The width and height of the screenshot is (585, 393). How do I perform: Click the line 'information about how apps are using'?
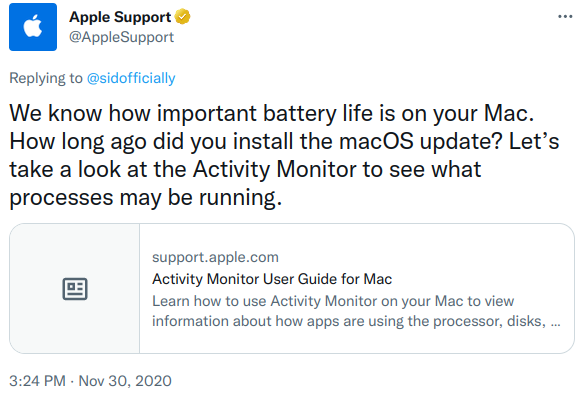(x=356, y=321)
